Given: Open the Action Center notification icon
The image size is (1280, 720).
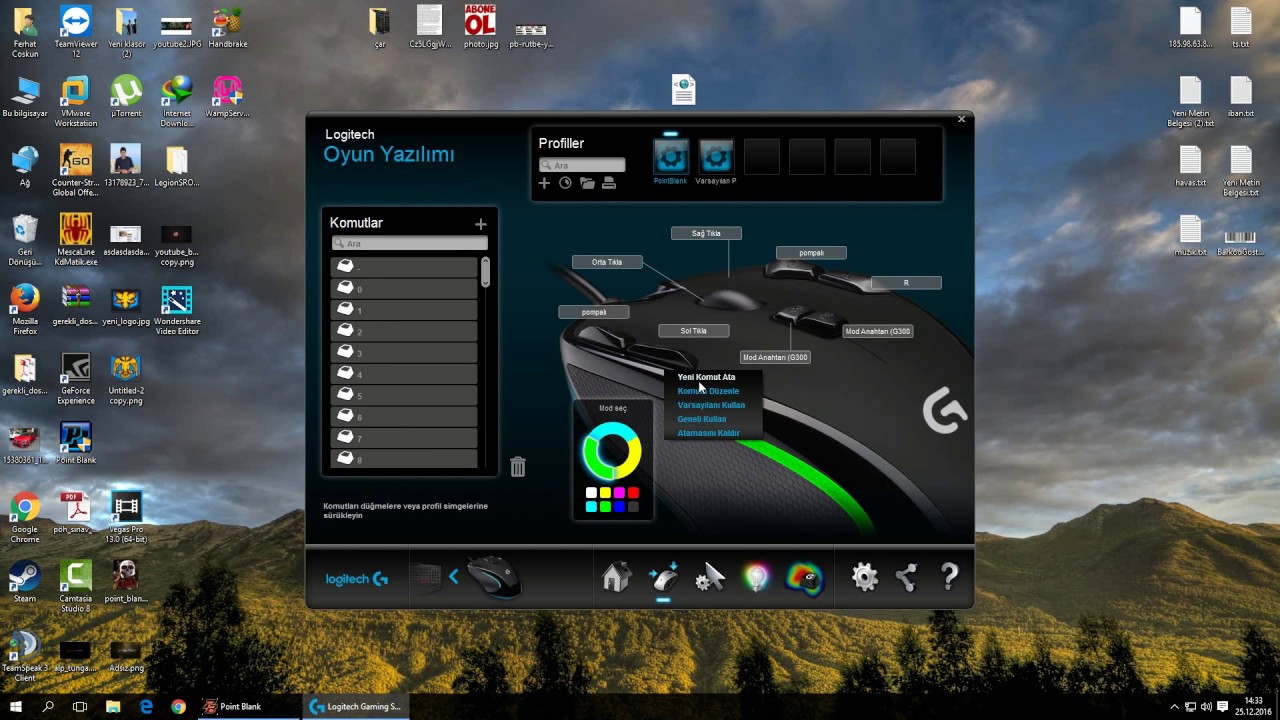Looking at the screenshot, I should pyautogui.click(x=1222, y=706).
